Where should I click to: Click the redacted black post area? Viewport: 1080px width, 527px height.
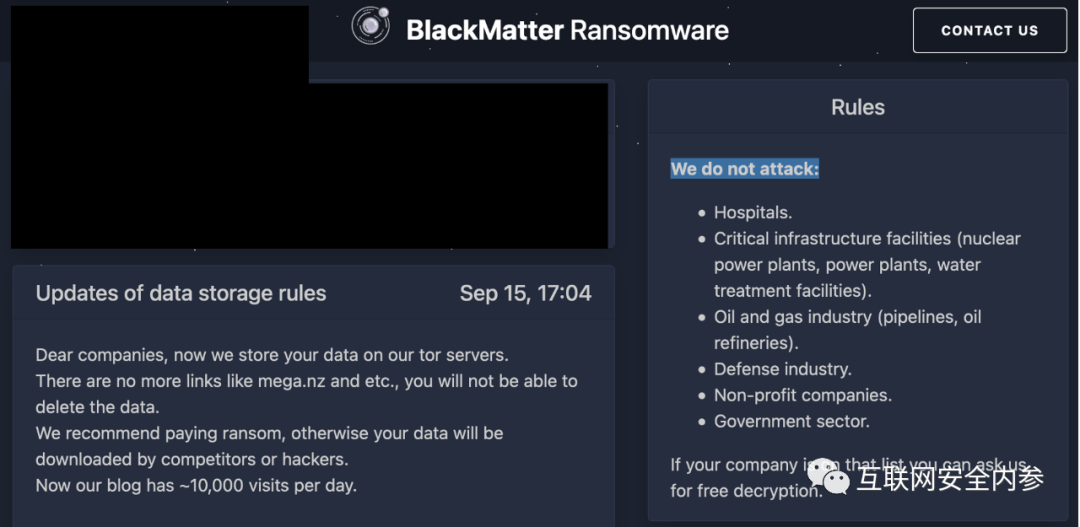309,164
